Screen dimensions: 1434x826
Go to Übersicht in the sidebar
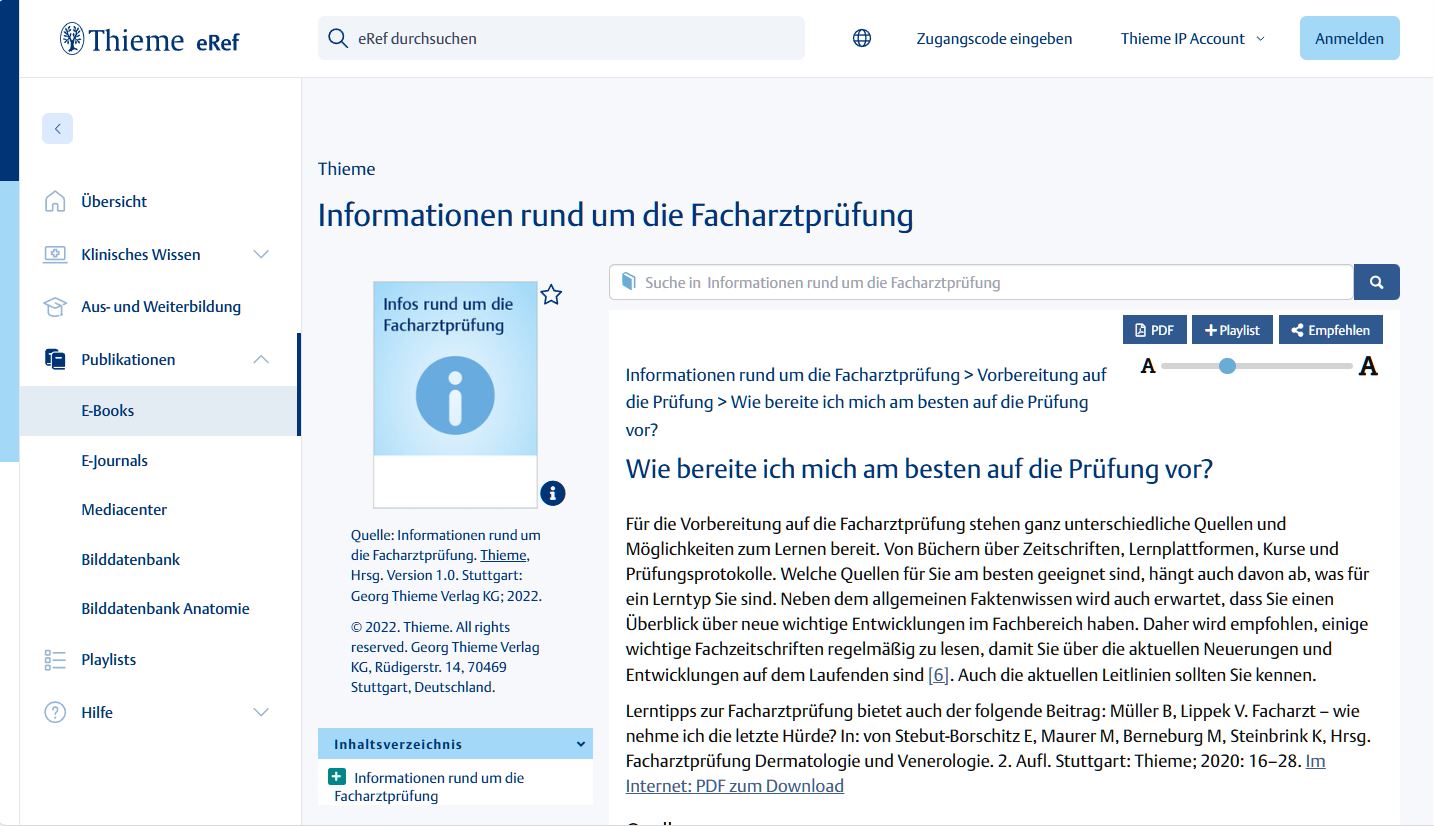coord(114,201)
